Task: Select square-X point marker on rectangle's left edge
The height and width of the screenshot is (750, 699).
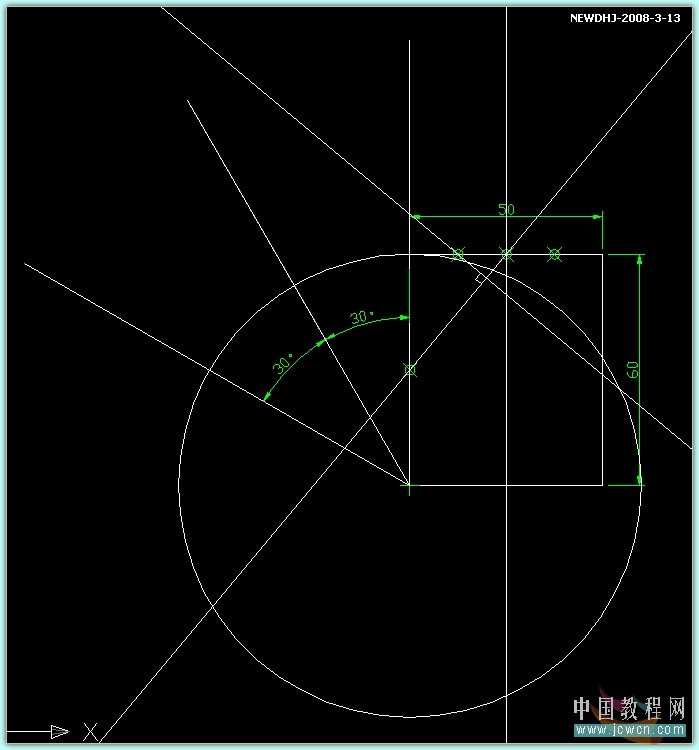Action: (409, 370)
